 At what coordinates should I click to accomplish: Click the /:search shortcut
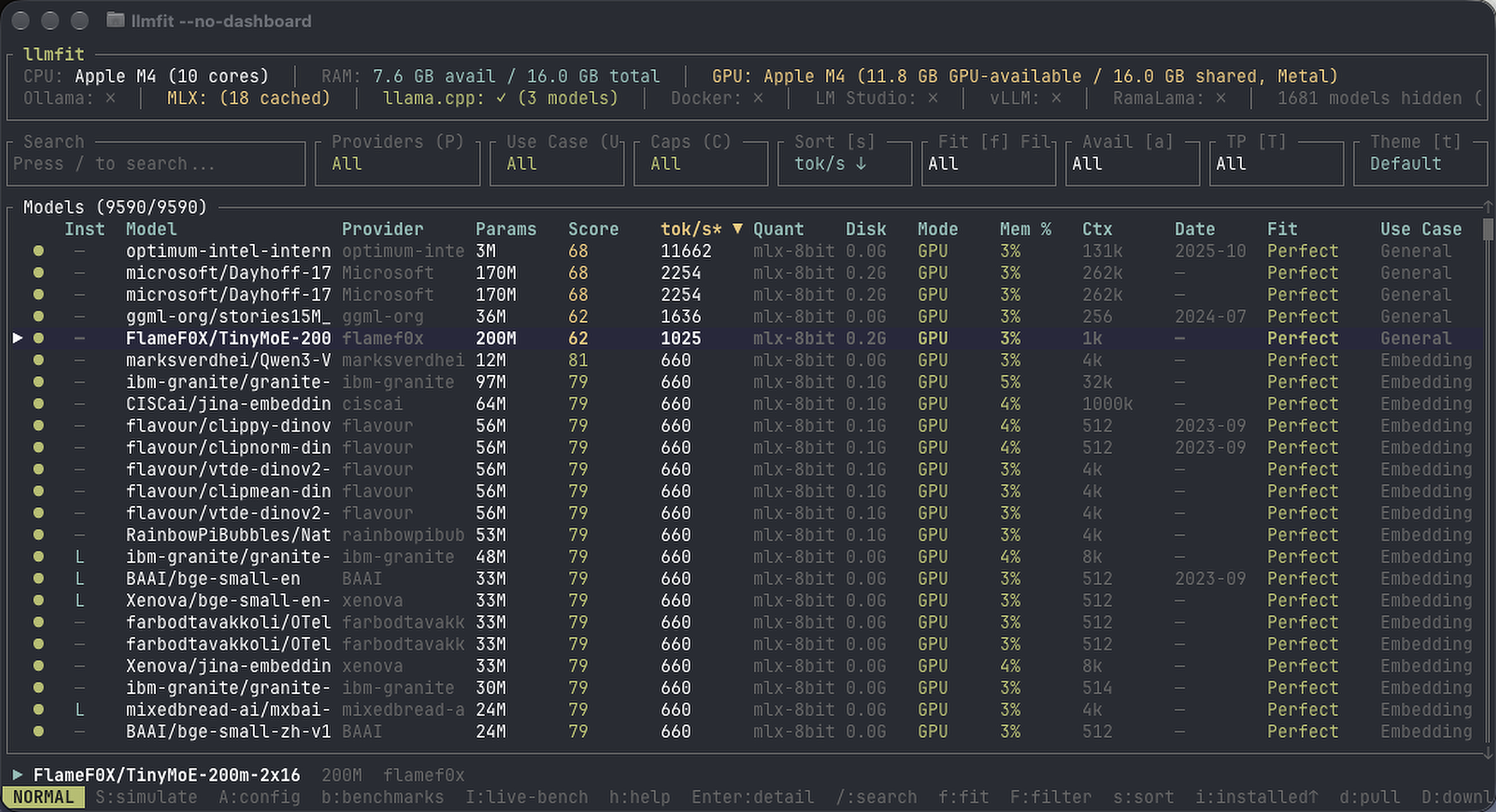[x=876, y=797]
